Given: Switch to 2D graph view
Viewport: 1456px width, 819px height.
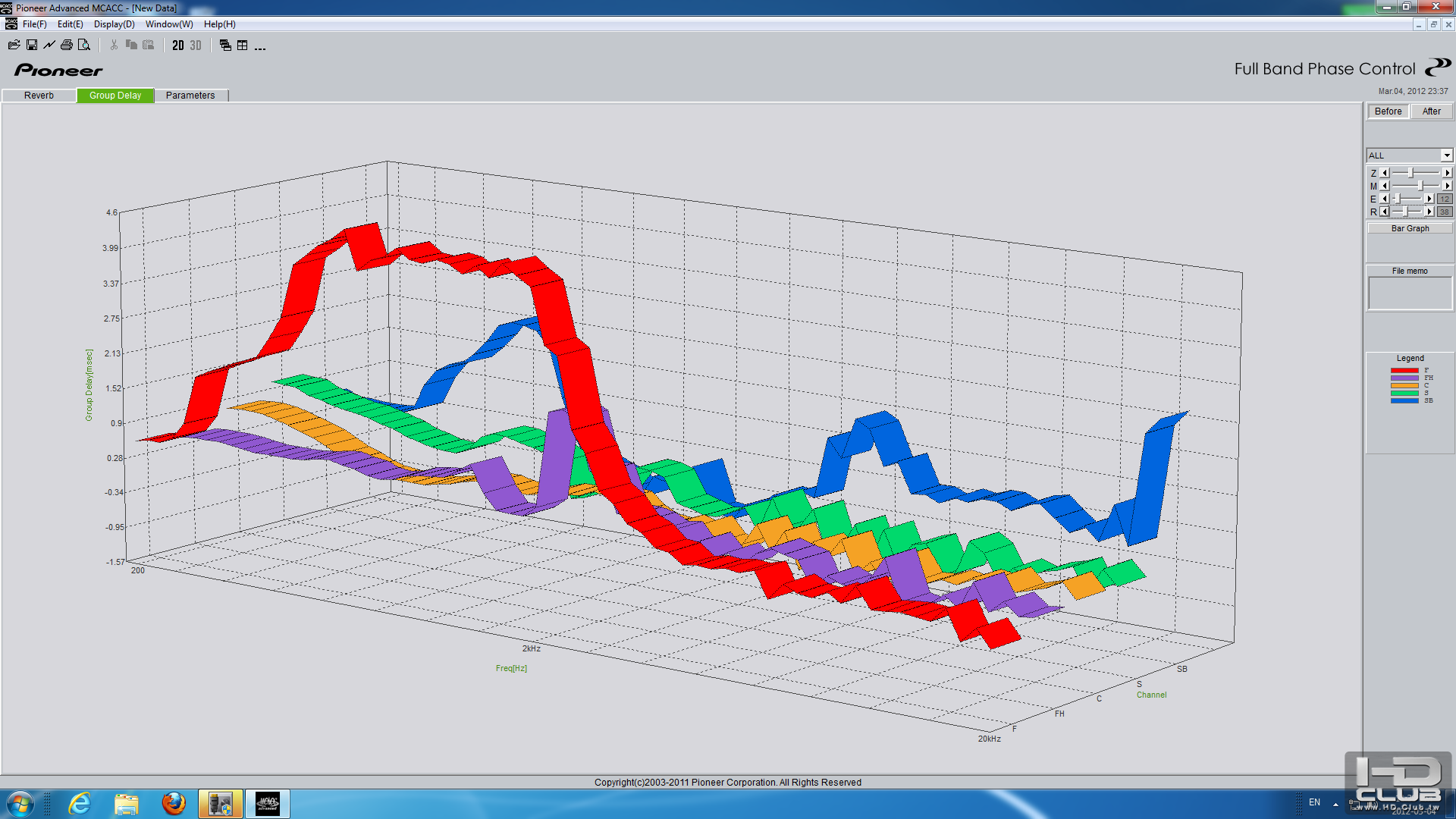Looking at the screenshot, I should pyautogui.click(x=178, y=45).
